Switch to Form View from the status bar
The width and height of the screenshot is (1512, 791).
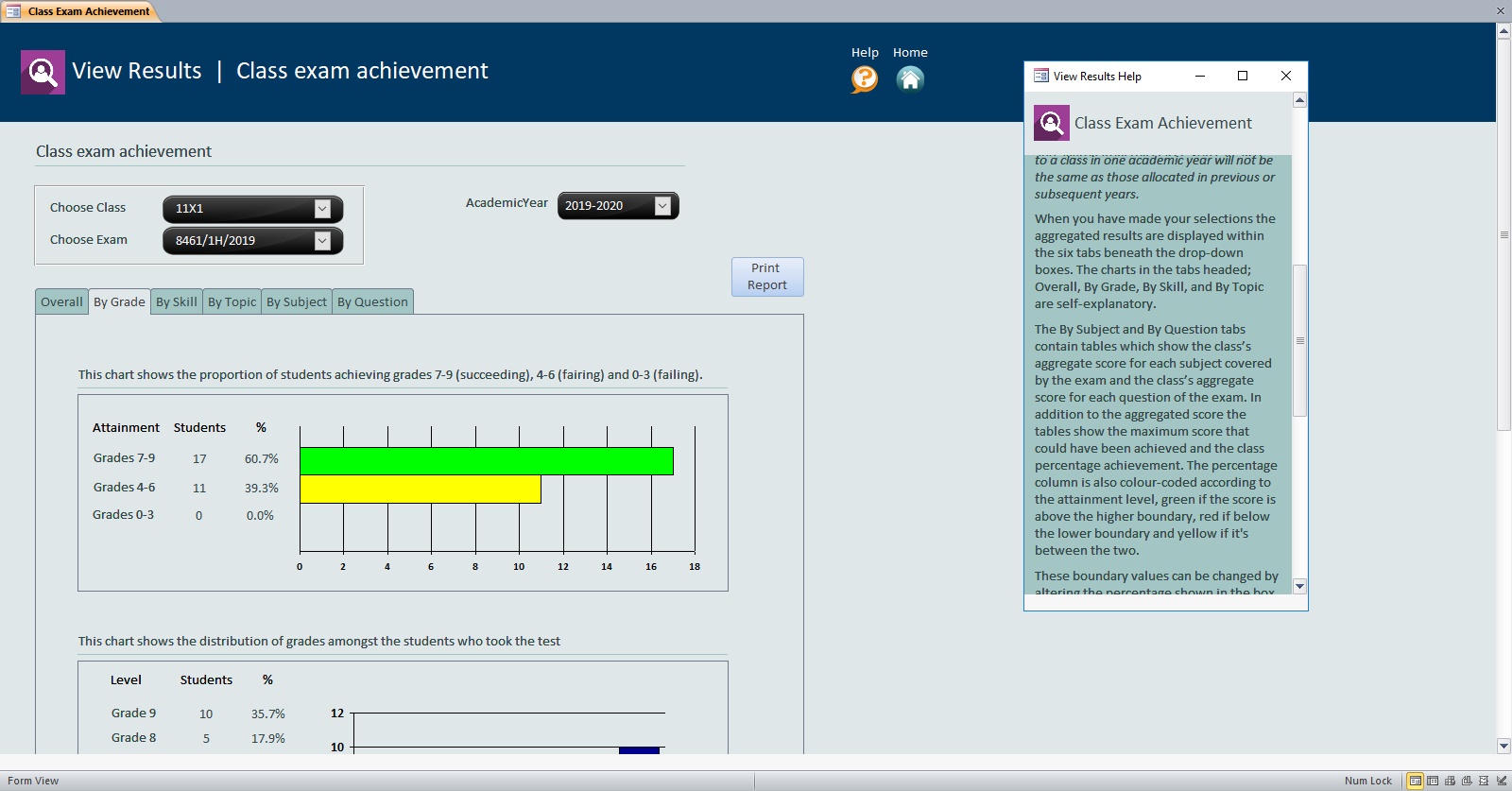pos(1415,781)
